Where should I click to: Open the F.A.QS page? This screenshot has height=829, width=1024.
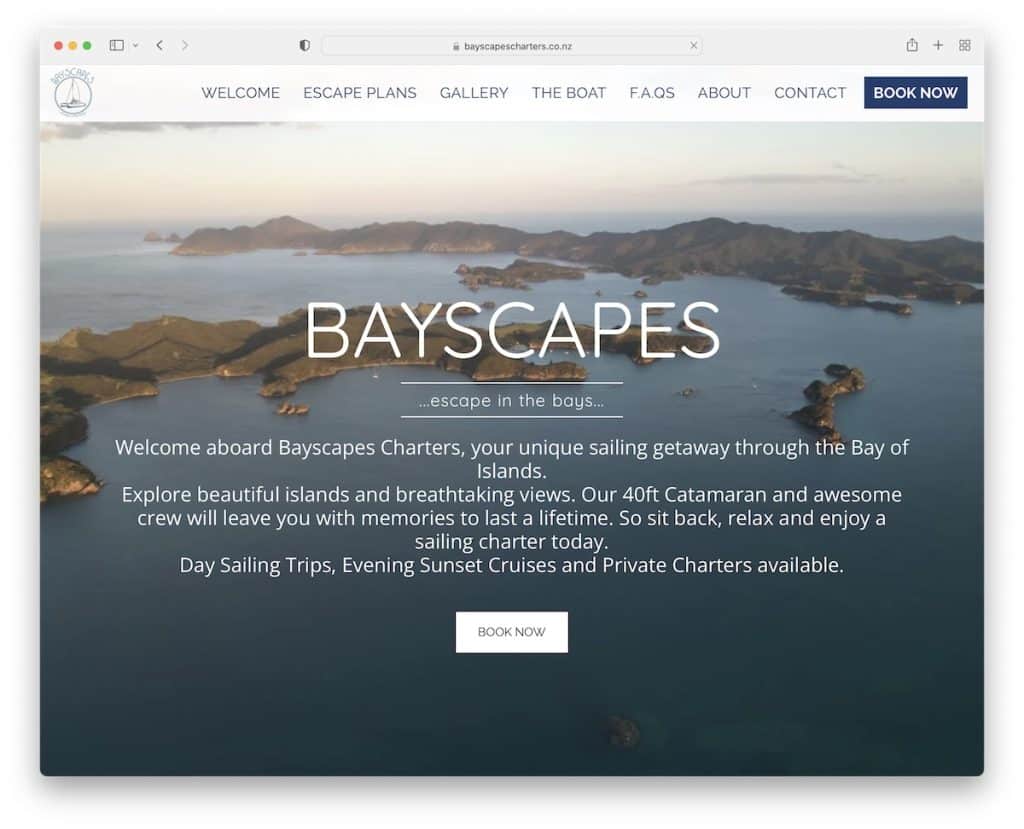(x=652, y=93)
